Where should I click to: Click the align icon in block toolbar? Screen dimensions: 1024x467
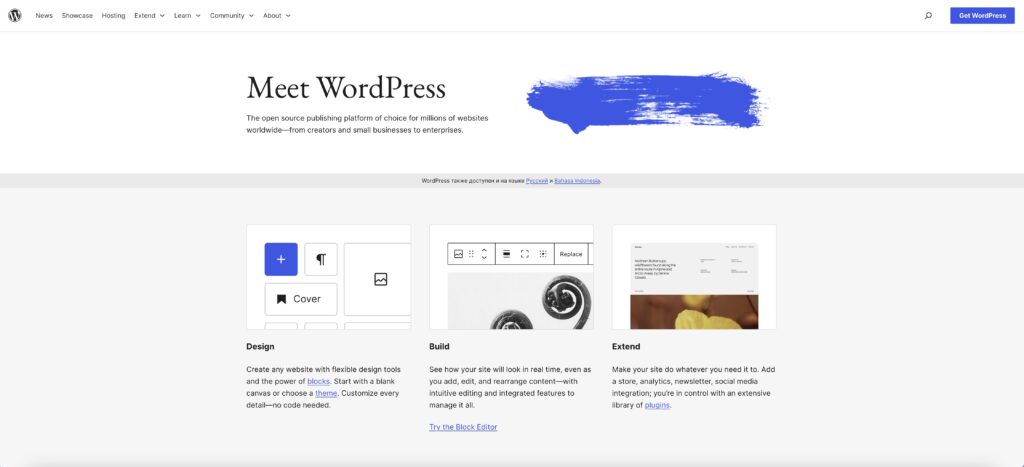[x=506, y=254]
